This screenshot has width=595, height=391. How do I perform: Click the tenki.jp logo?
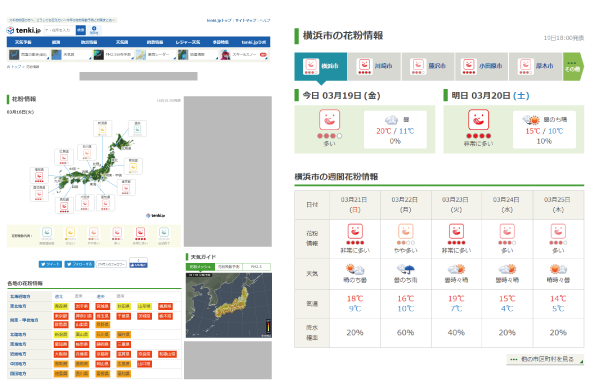tap(24, 30)
